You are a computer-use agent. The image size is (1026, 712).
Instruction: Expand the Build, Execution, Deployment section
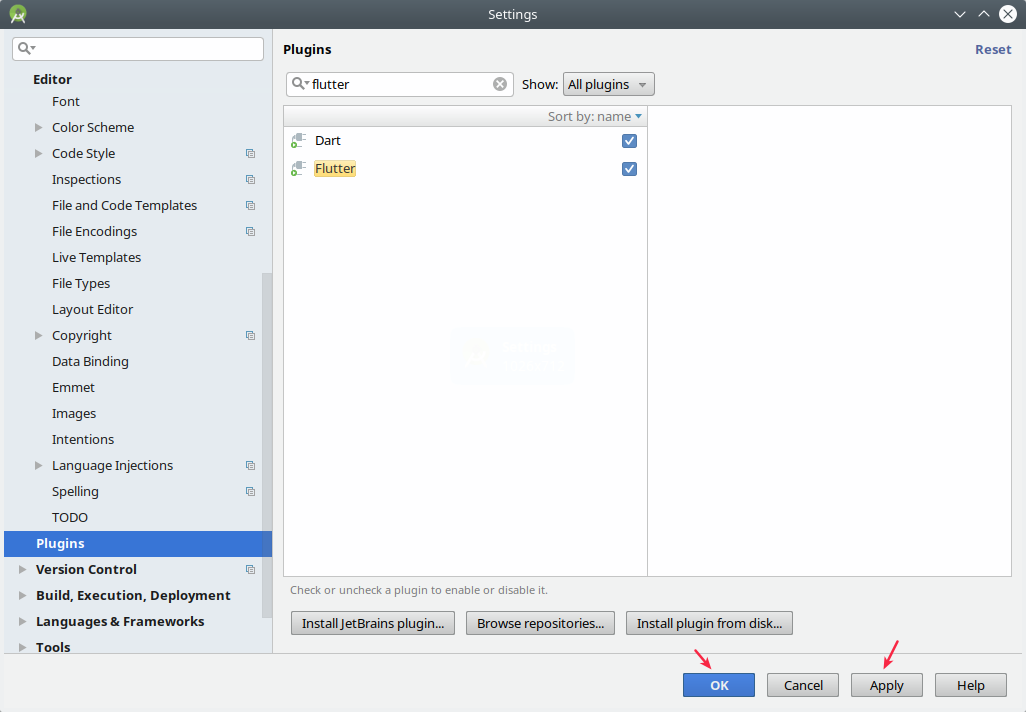point(22,595)
